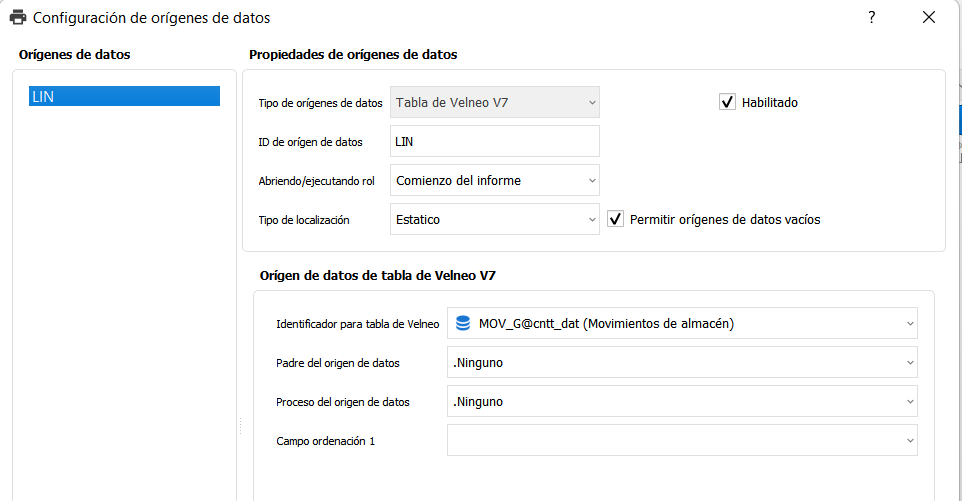962x501 pixels.
Task: Toggle the Habilitado checkbox
Action: point(728,102)
